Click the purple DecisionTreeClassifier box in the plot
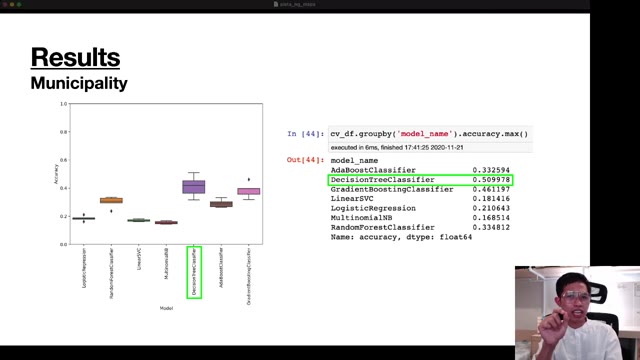Screen dimensions: 640x360 194,187
